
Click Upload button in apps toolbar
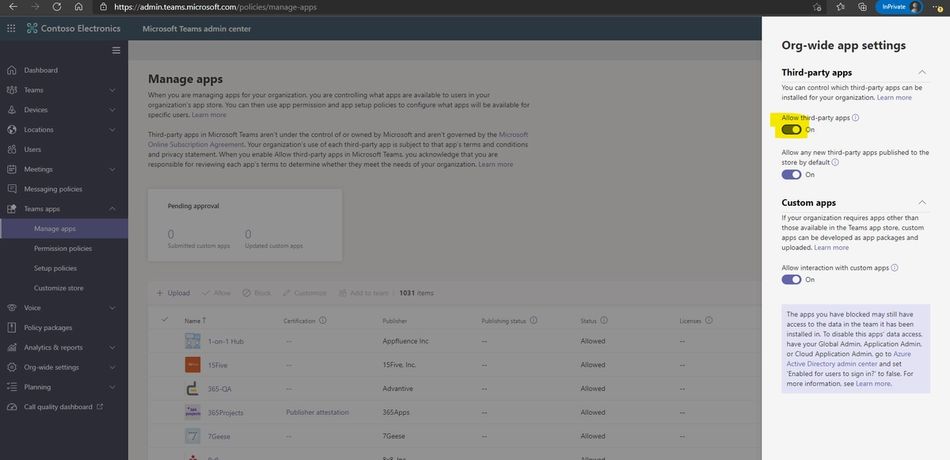(173, 293)
